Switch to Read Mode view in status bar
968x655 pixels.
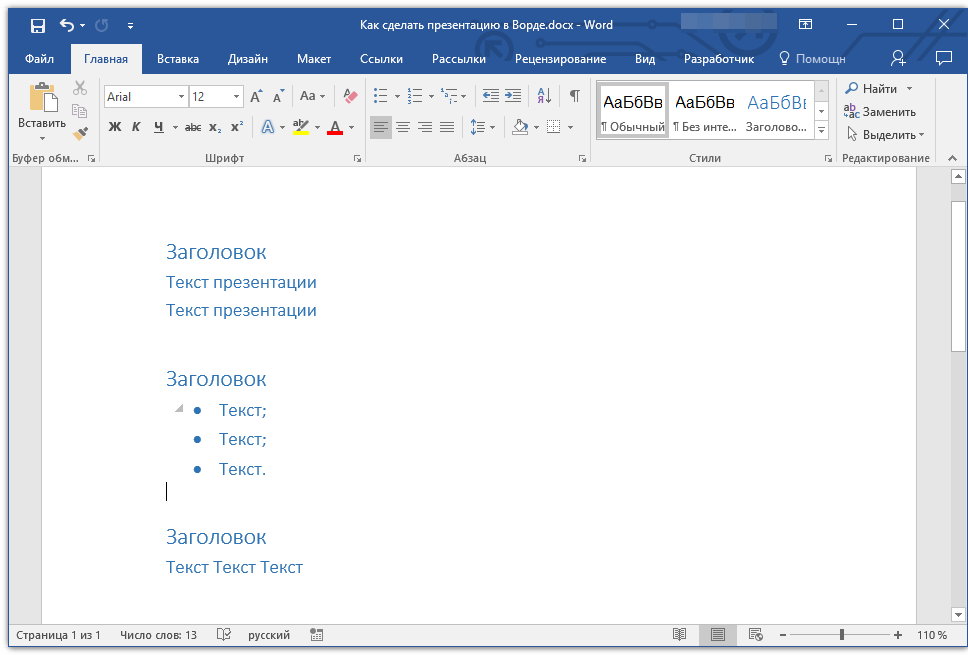pyautogui.click(x=680, y=635)
